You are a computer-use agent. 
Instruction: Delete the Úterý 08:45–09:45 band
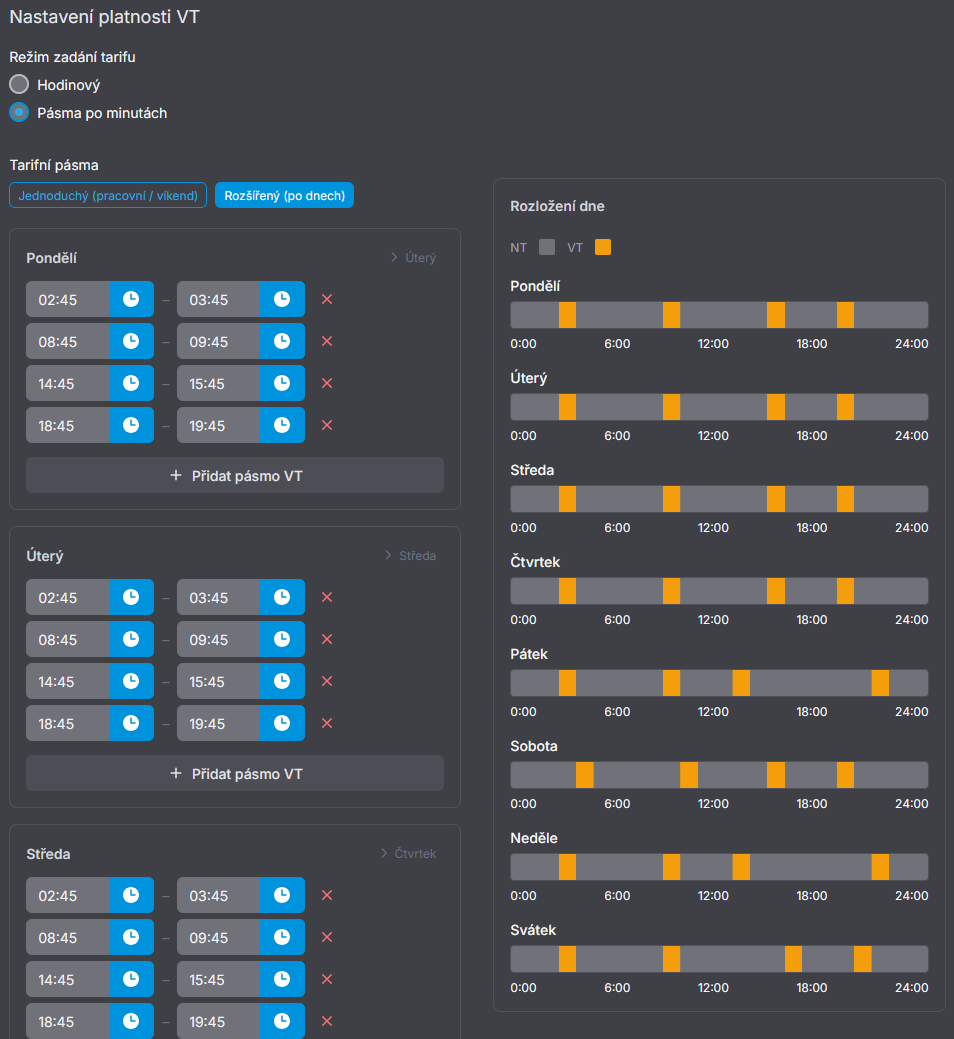(x=326, y=639)
